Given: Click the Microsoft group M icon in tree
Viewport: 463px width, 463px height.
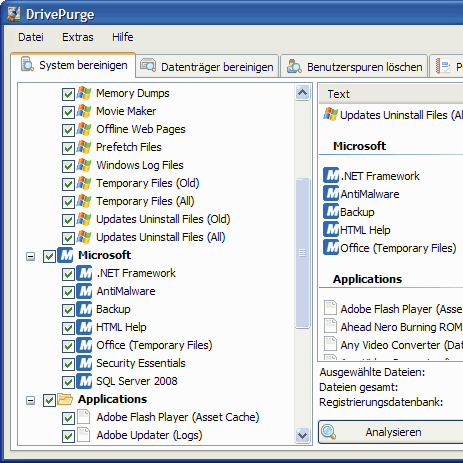Looking at the screenshot, I should coord(66,255).
